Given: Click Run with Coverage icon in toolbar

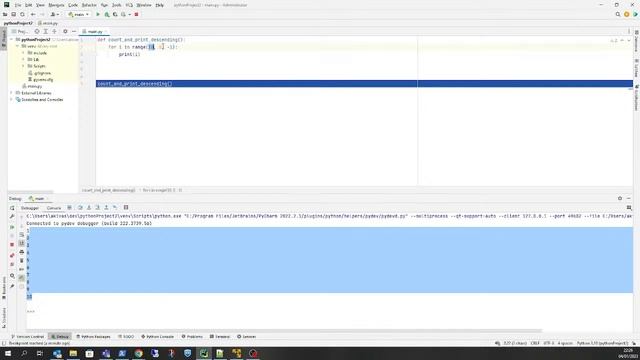Looking at the screenshot, I should [115, 14].
